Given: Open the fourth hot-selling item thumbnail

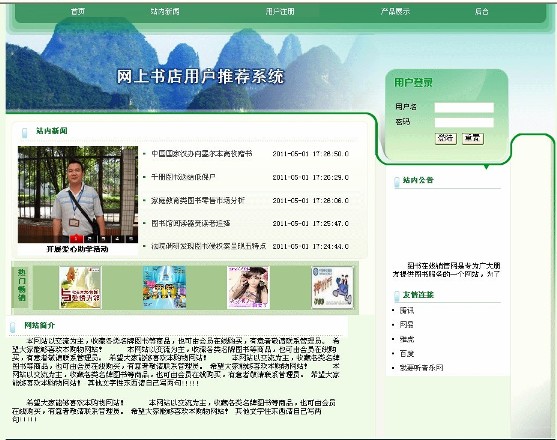Looking at the screenshot, I should click(332, 287).
